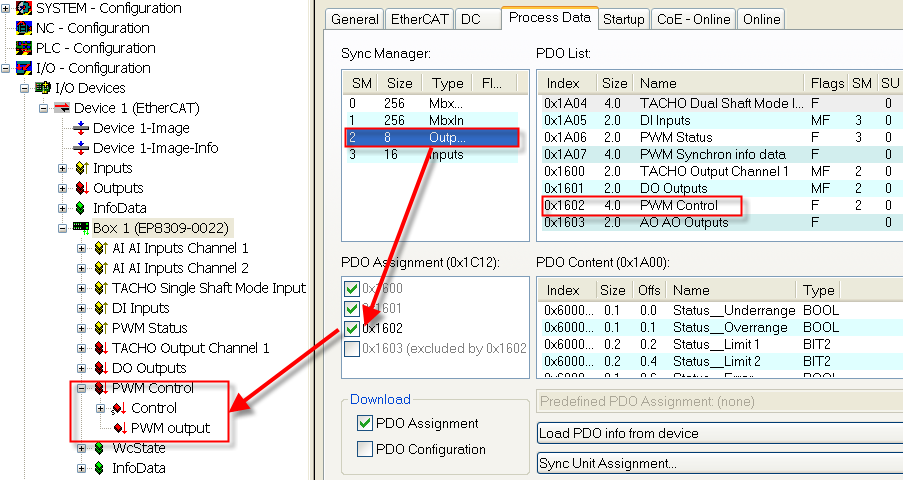Click the Control variable icon

119,408
